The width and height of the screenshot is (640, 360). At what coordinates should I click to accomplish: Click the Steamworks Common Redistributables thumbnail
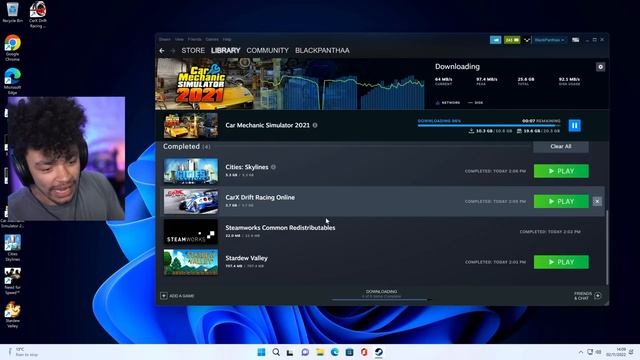[x=191, y=232]
